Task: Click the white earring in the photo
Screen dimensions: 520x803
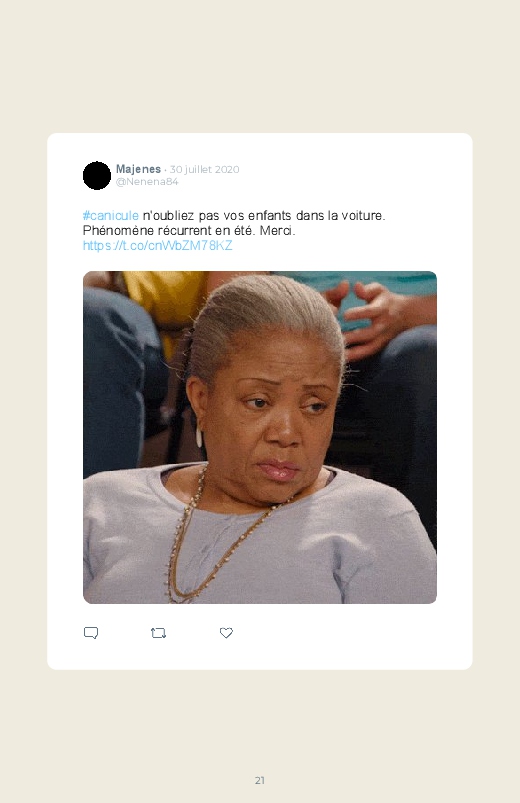Action: coord(199,437)
